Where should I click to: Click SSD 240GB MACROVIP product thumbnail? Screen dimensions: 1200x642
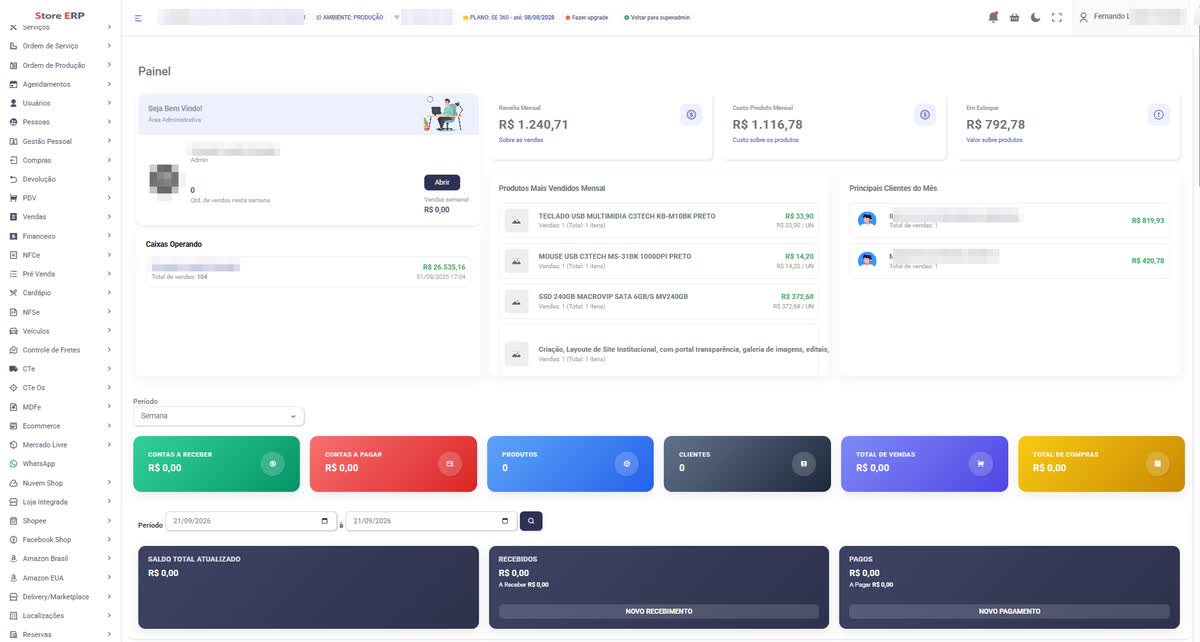point(517,301)
